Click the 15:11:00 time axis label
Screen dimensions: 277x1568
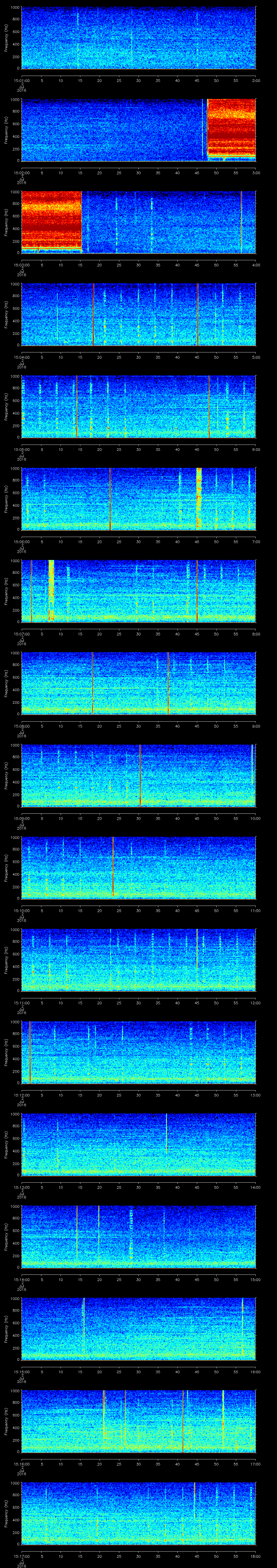coord(21,1003)
